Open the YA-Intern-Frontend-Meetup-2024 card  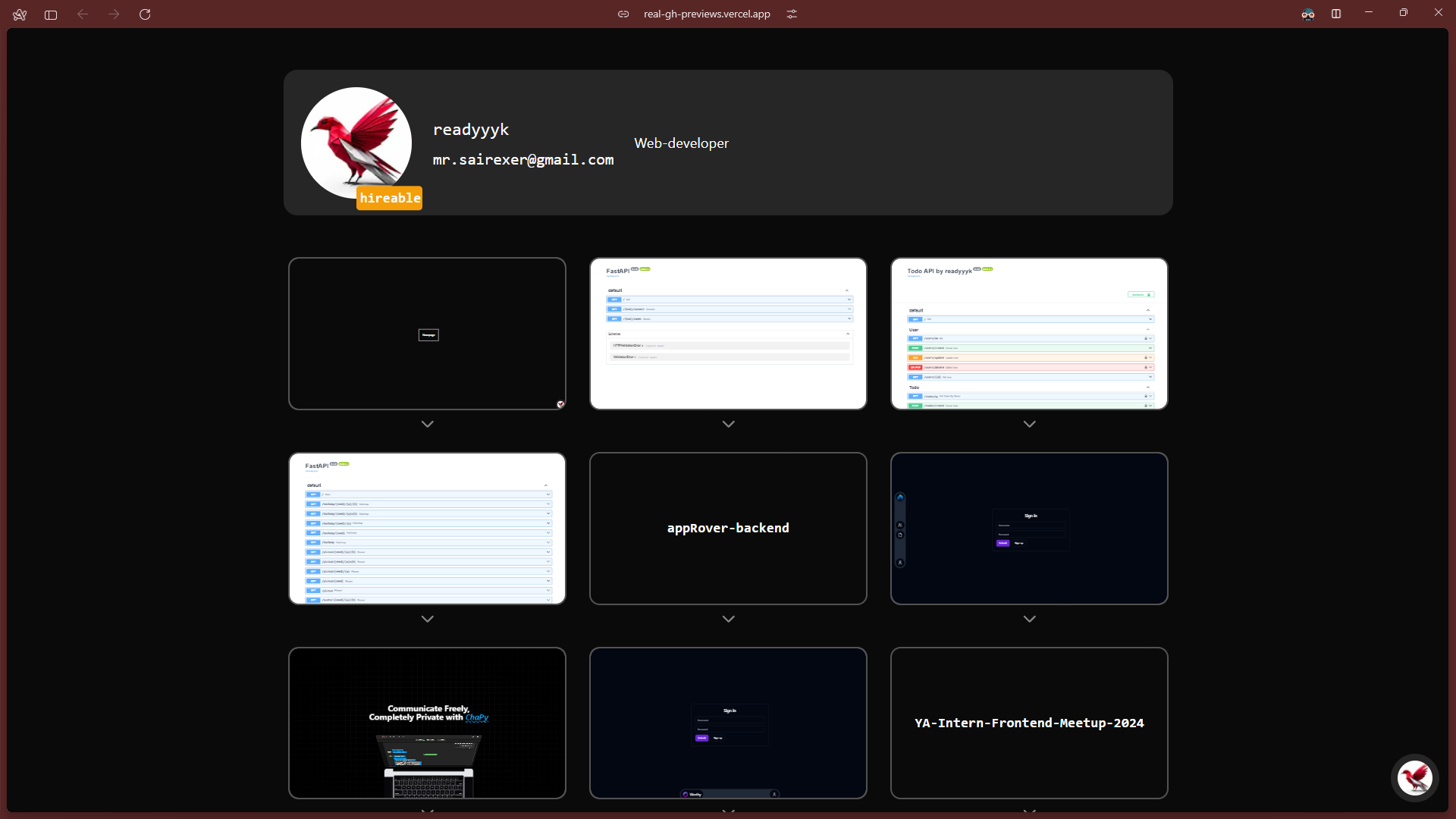pyautogui.click(x=1029, y=723)
